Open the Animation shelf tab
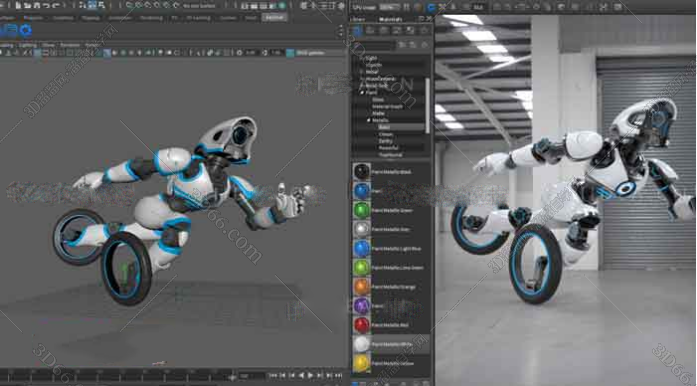 click(120, 18)
